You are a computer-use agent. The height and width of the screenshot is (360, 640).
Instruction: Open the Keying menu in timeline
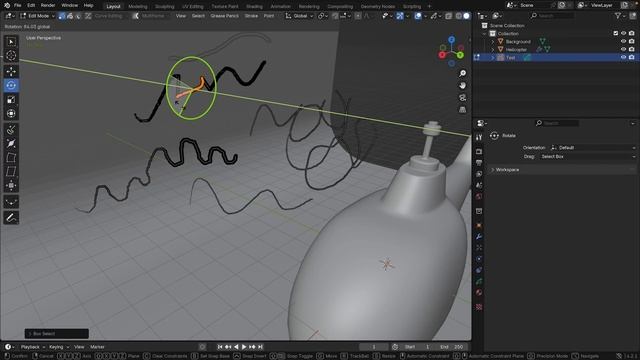[58, 347]
